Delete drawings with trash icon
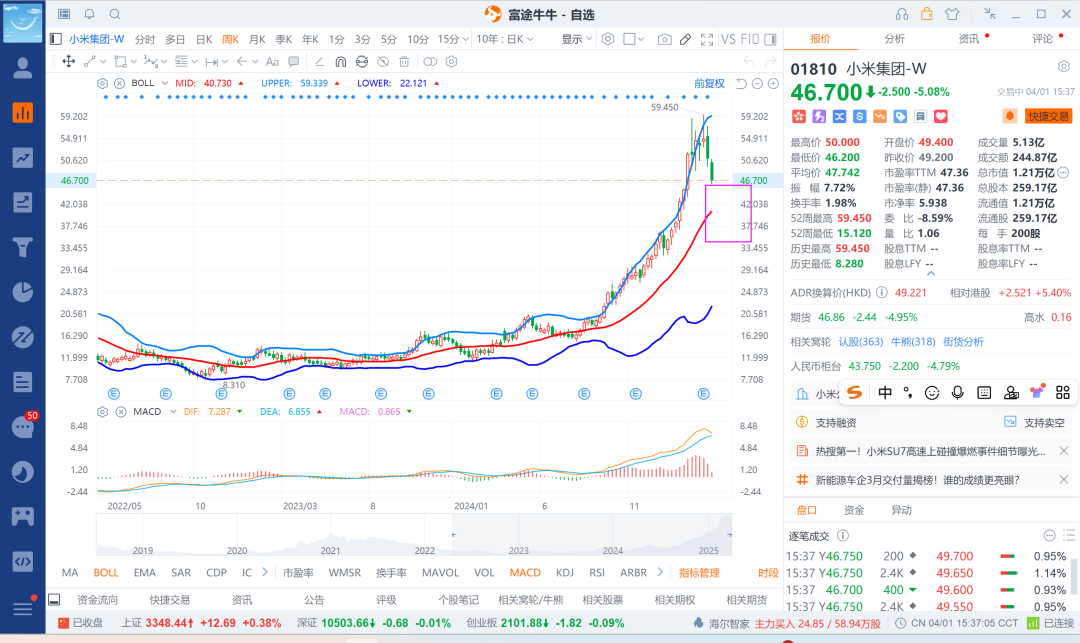This screenshot has width=1080, height=643. pyautogui.click(x=404, y=62)
